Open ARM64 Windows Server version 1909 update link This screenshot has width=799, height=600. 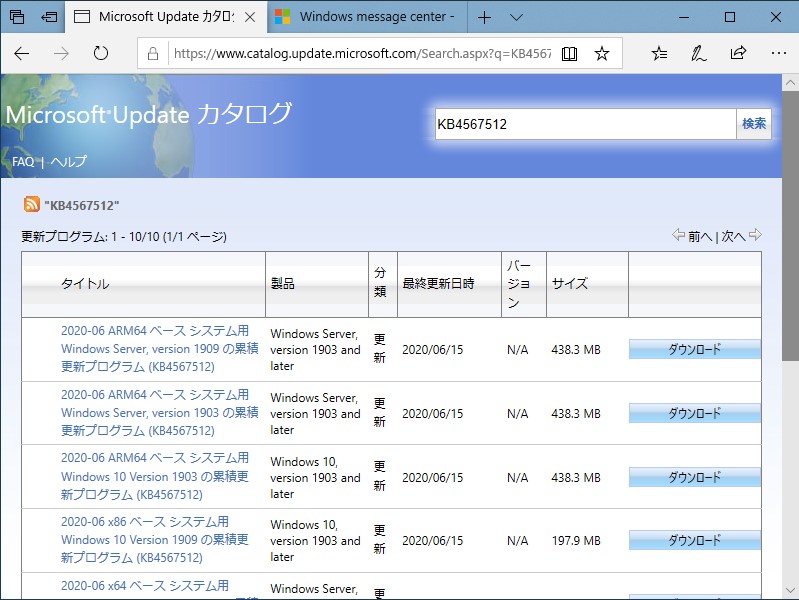pyautogui.click(x=159, y=349)
